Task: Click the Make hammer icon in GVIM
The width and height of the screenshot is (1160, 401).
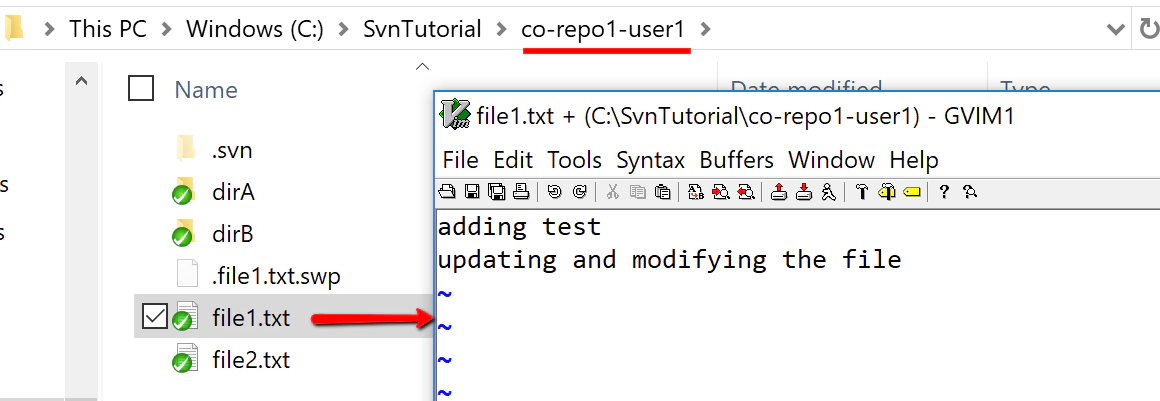Action: [x=861, y=192]
